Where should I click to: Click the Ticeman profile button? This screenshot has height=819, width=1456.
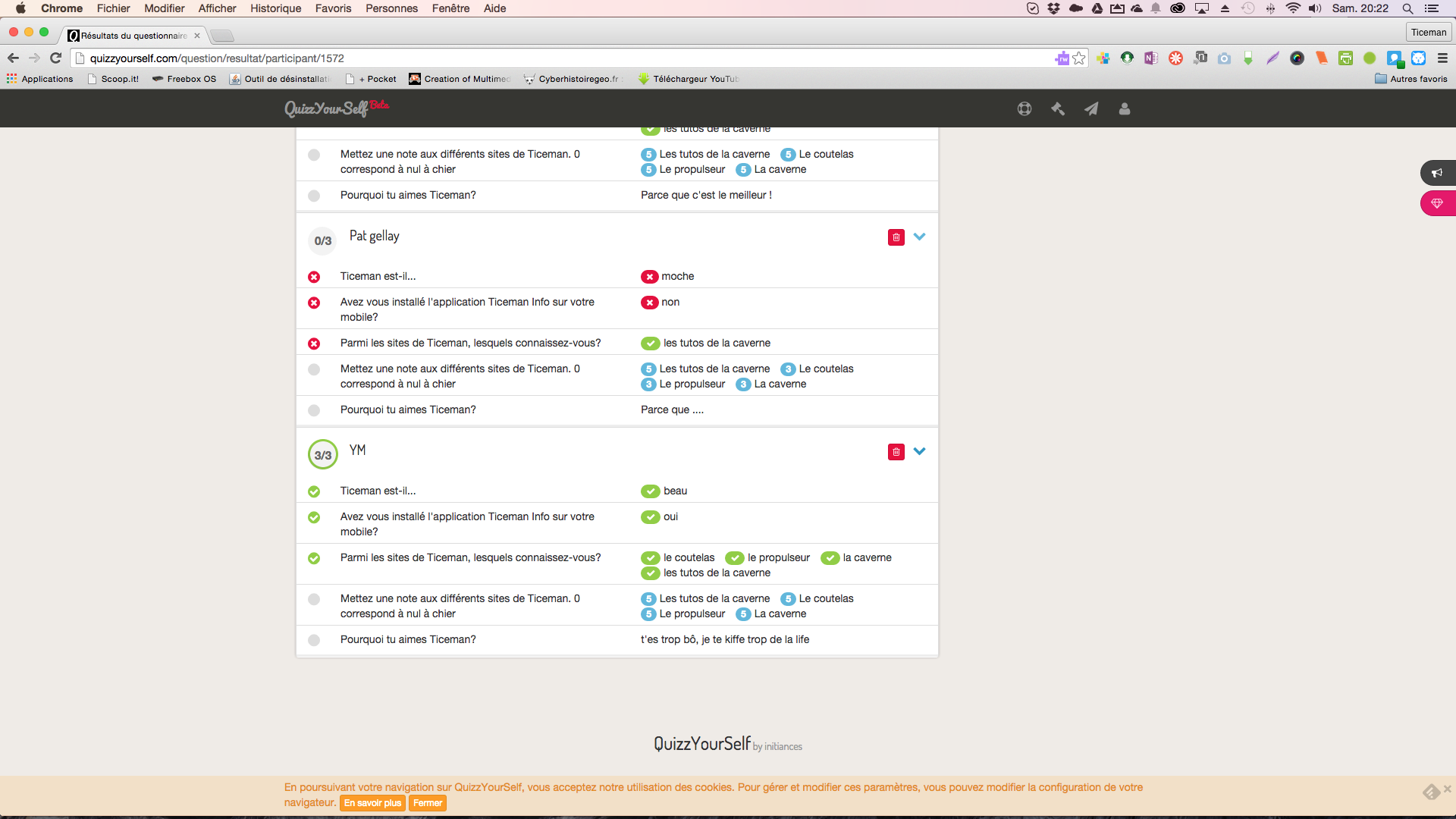click(x=1429, y=33)
